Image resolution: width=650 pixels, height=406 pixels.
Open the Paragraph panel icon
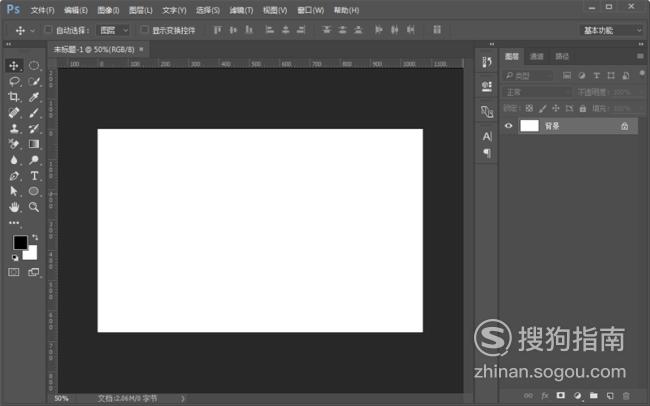[487, 153]
